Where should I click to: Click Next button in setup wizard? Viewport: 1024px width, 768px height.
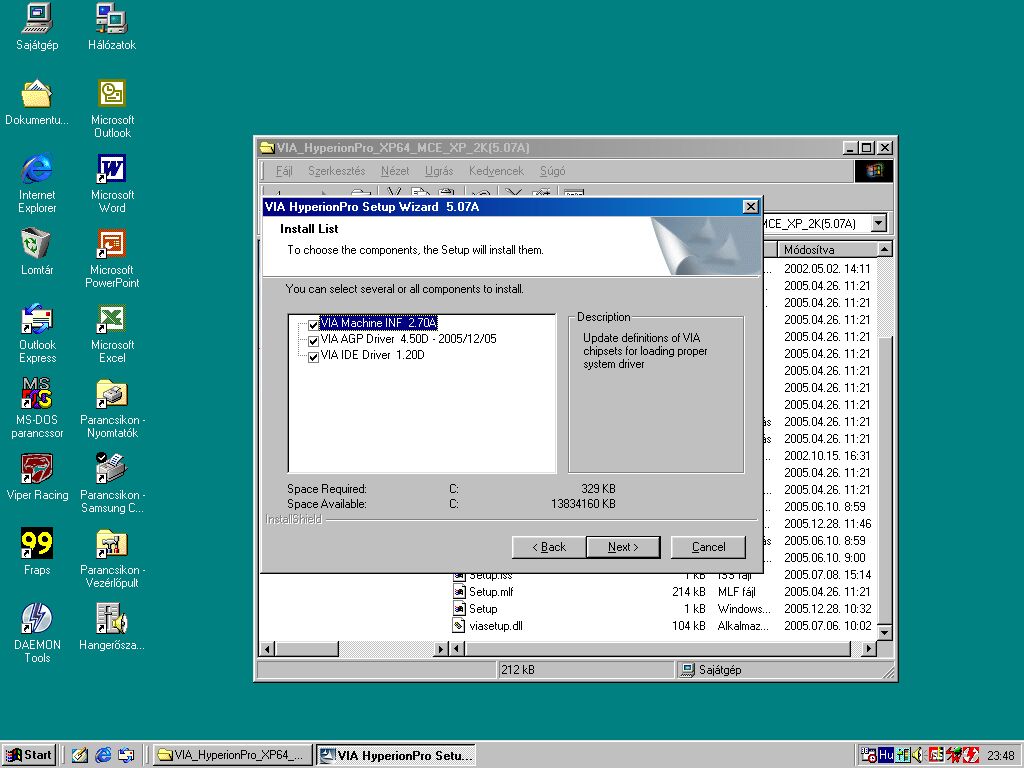623,547
